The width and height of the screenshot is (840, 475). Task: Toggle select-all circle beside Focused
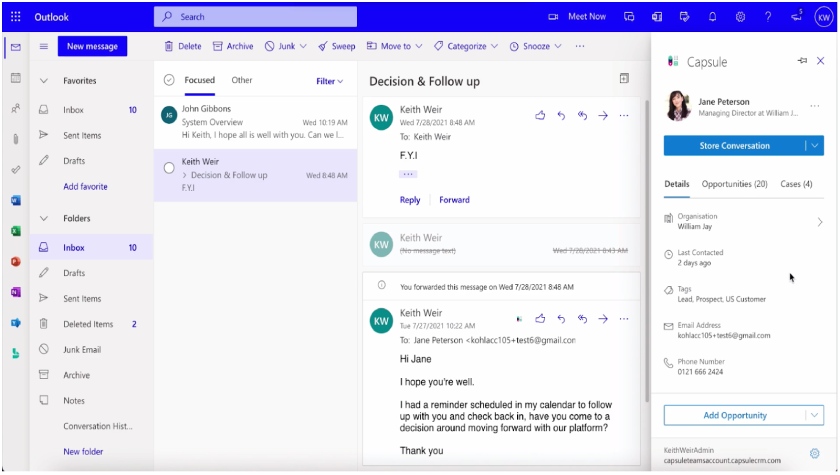pos(169,80)
